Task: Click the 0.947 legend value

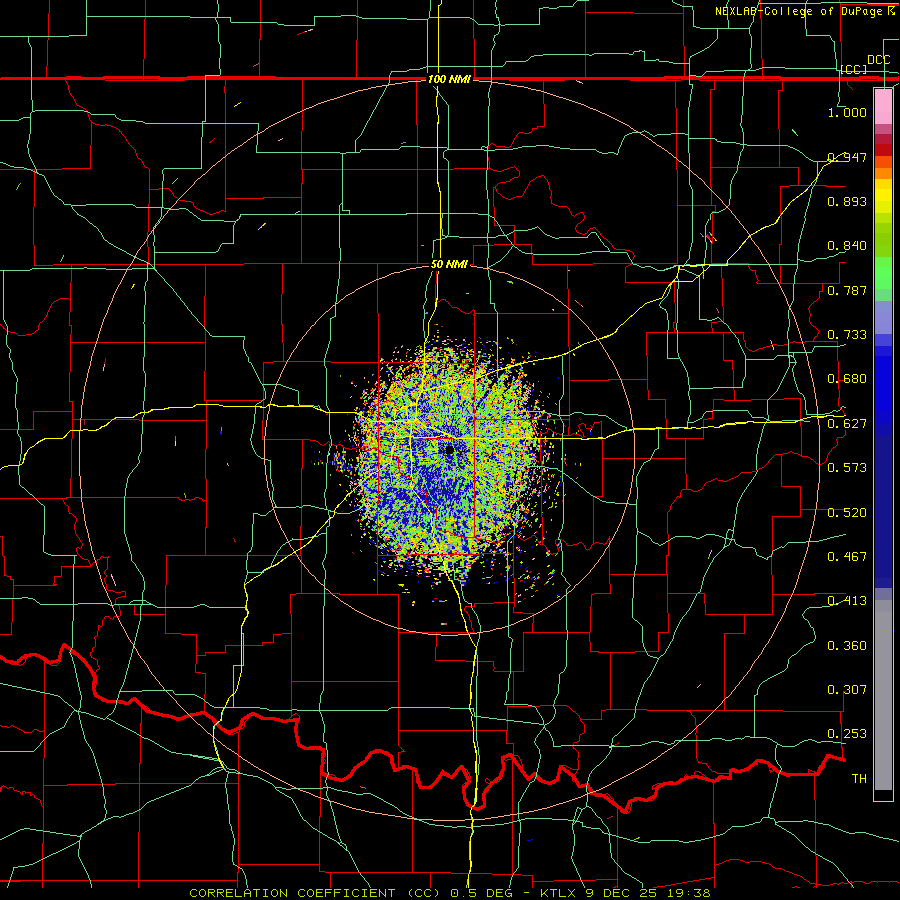Action: pos(847,157)
